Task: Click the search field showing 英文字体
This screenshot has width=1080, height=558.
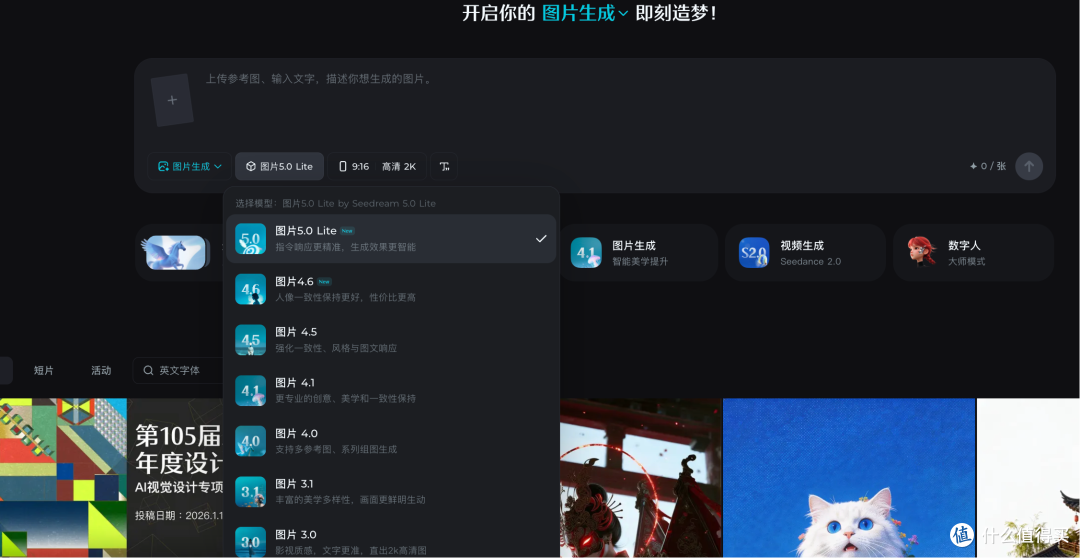Action: point(179,371)
